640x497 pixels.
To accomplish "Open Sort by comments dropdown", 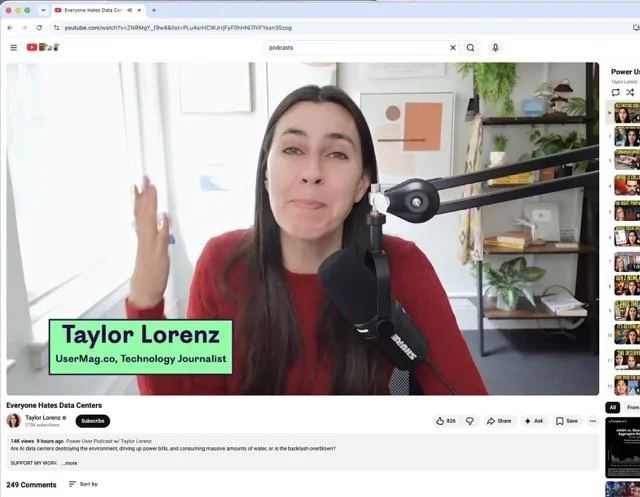I will pyautogui.click(x=83, y=484).
